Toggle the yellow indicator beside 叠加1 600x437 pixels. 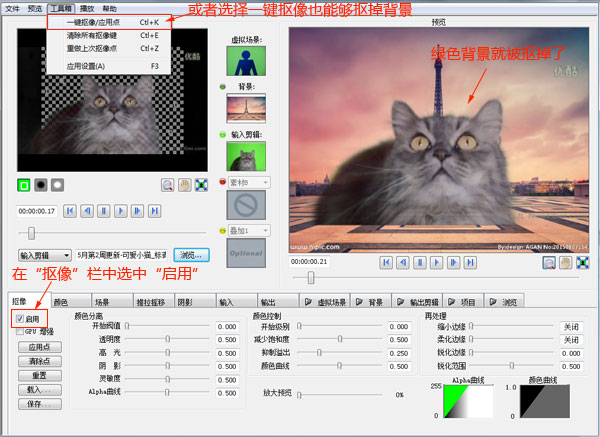[223, 231]
